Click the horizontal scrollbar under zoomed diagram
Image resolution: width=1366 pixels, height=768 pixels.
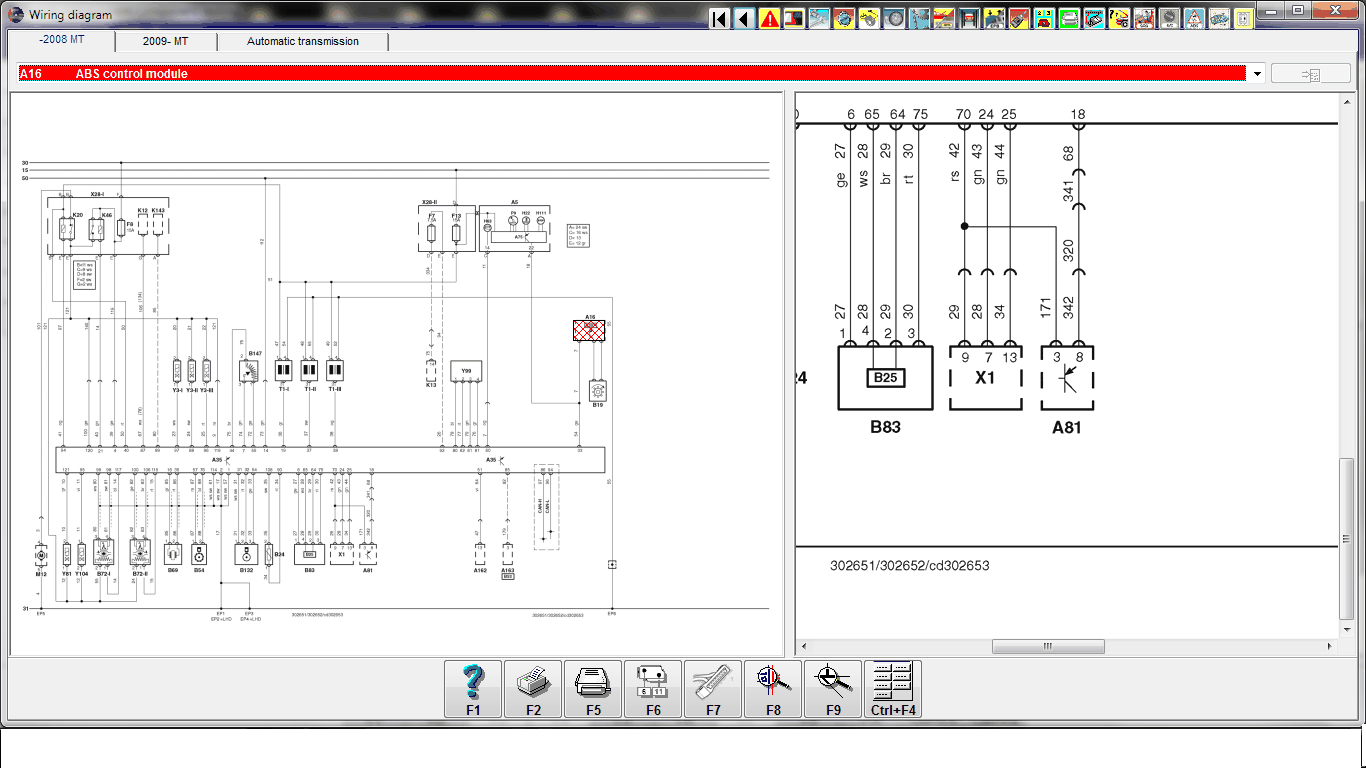(1048, 647)
